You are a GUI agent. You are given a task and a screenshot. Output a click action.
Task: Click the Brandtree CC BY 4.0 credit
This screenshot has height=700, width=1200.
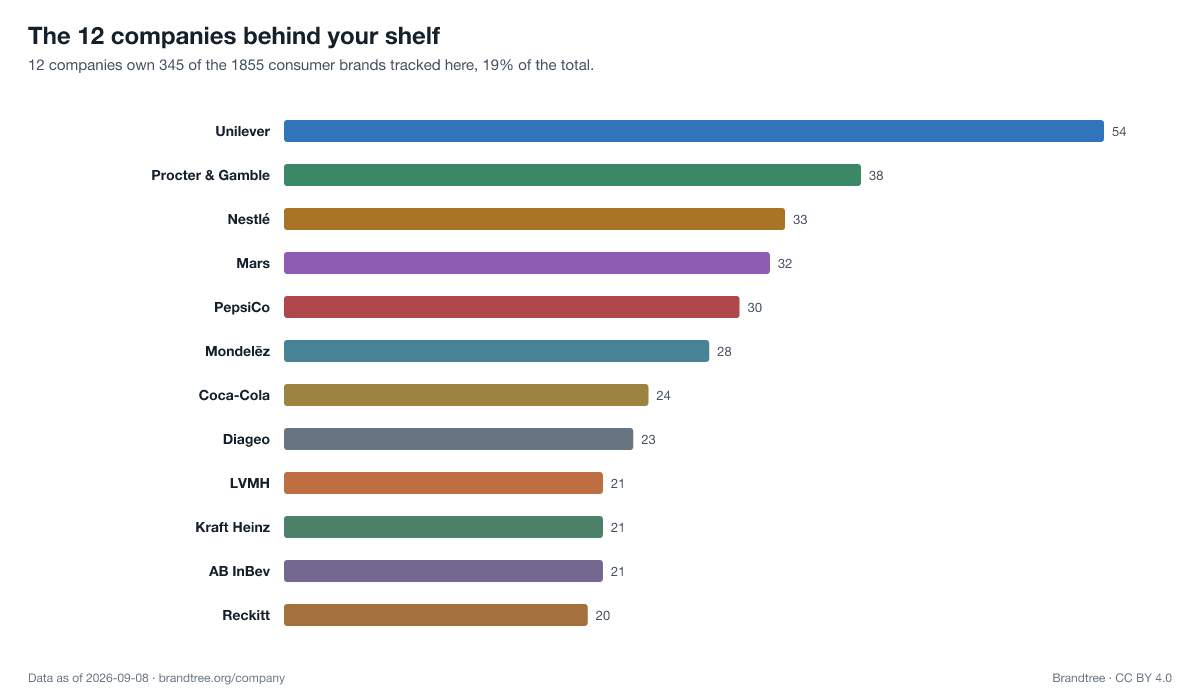coord(1112,678)
